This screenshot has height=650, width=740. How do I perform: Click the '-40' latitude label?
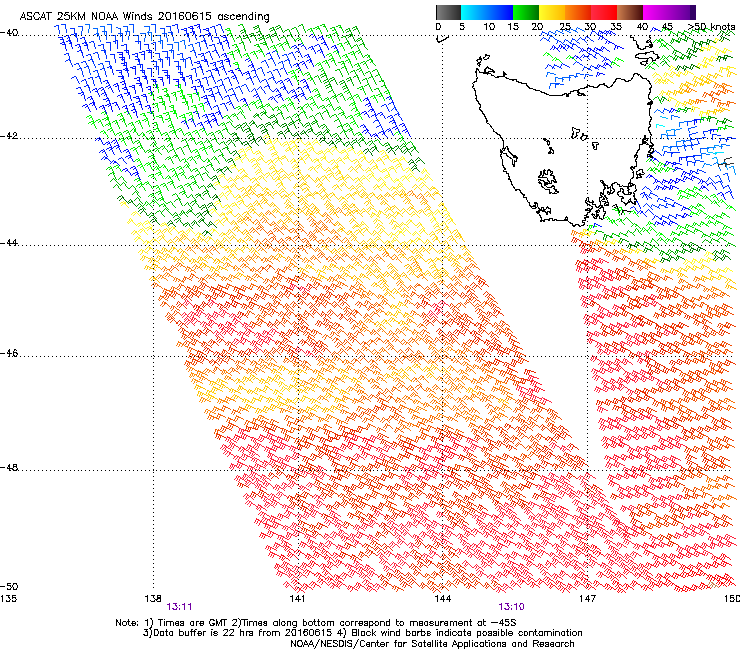pyautogui.click(x=9, y=33)
